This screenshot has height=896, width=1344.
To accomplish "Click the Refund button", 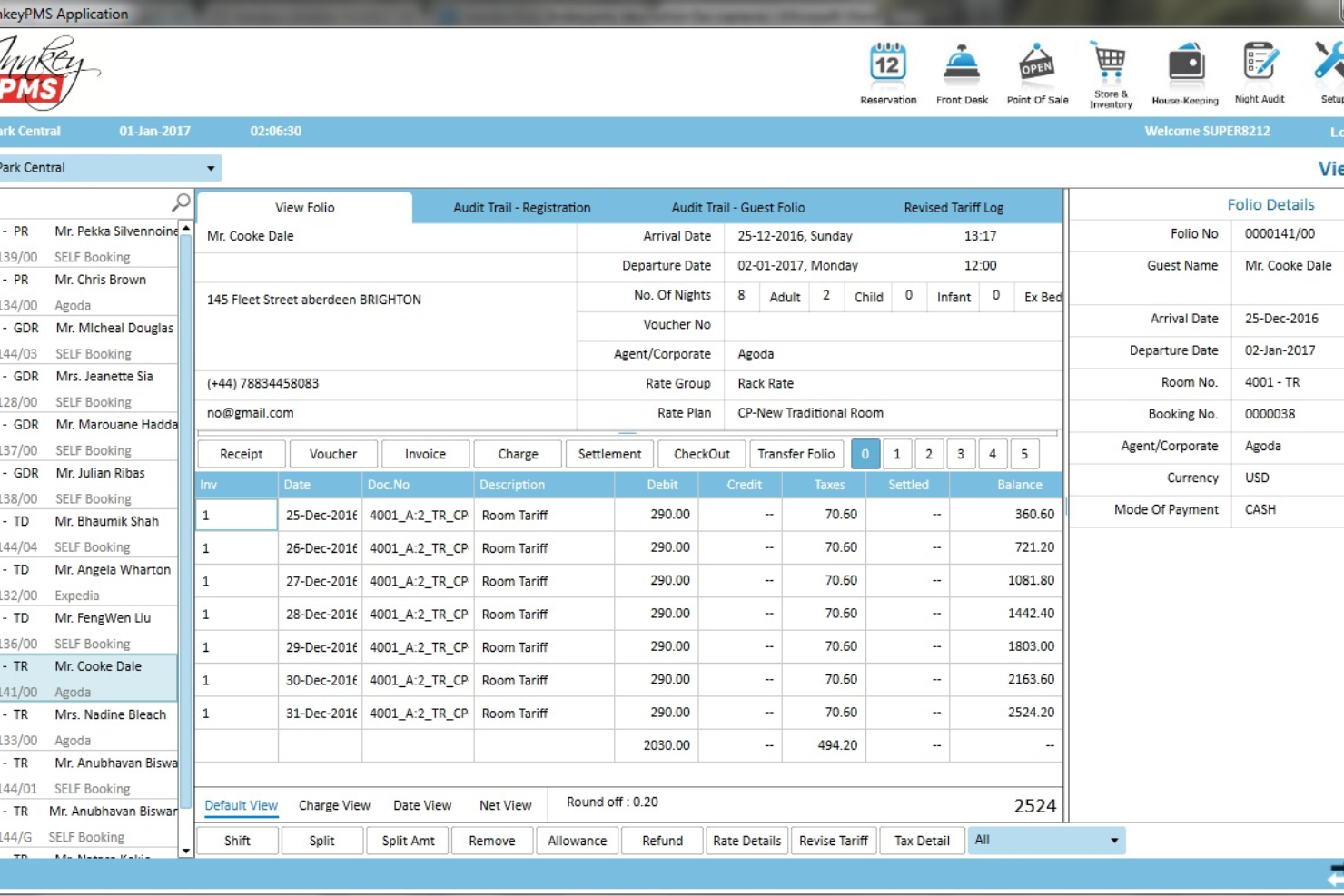I will click(662, 841).
